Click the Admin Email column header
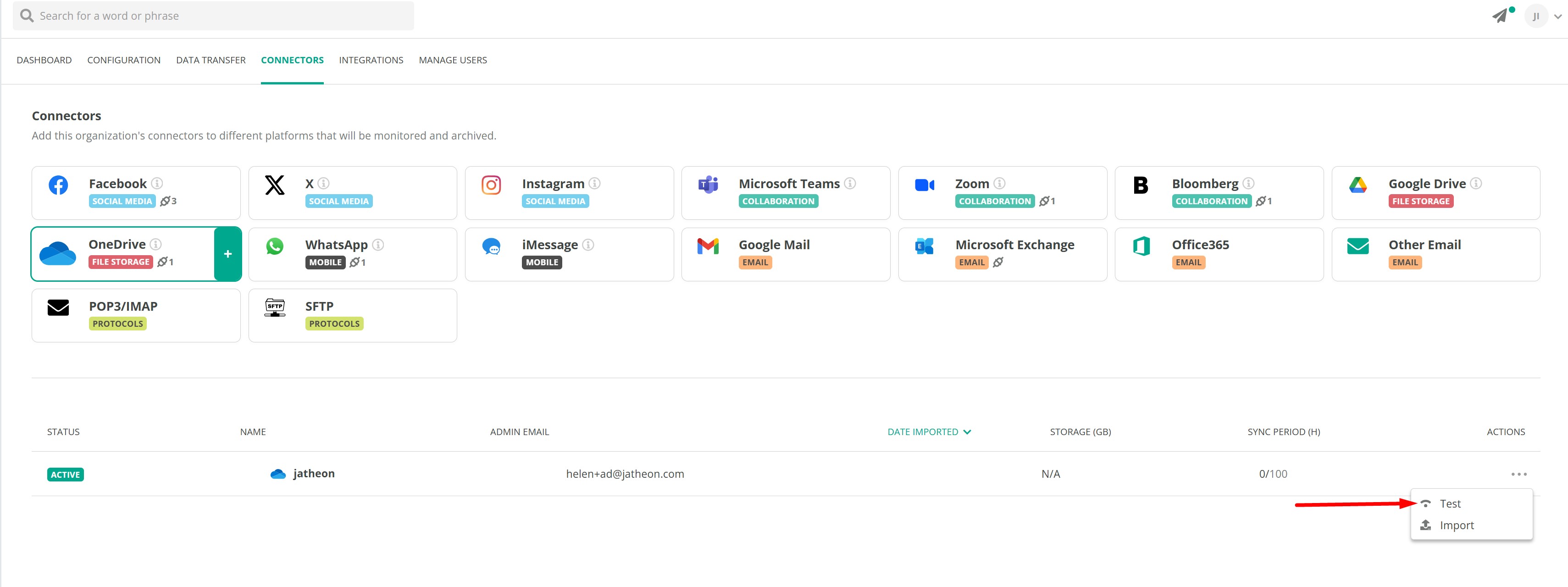1568x587 pixels. pos(519,432)
